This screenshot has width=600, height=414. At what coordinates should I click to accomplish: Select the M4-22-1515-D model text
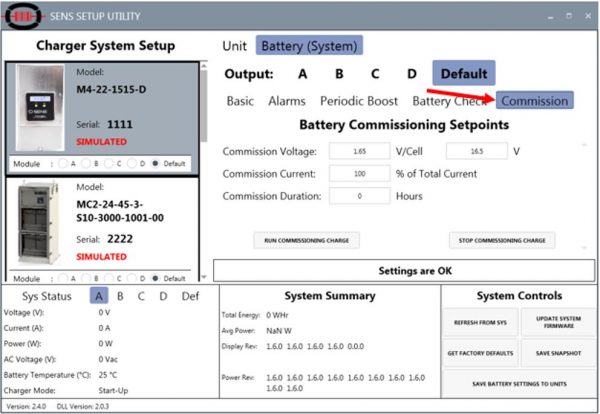[x=111, y=90]
